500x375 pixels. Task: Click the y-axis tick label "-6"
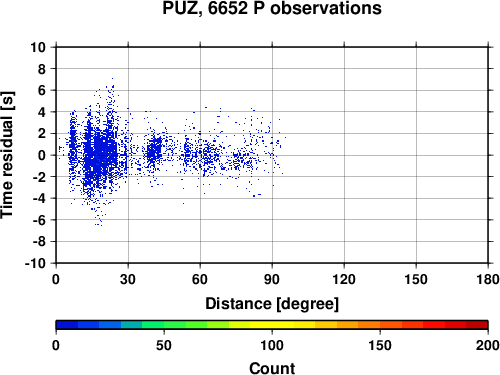(x=39, y=220)
